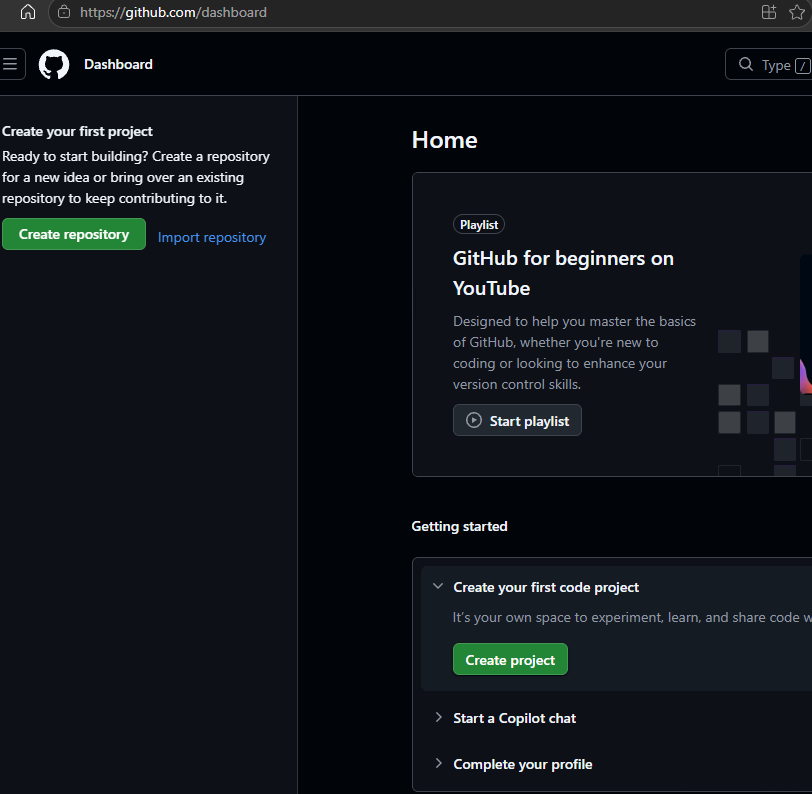Open the Dashboard title link

(119, 64)
